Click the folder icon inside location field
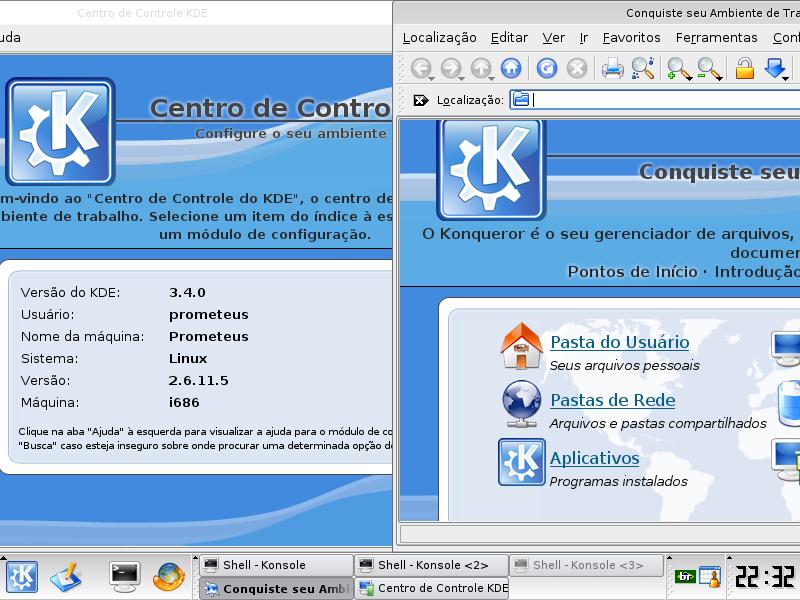 [520, 99]
